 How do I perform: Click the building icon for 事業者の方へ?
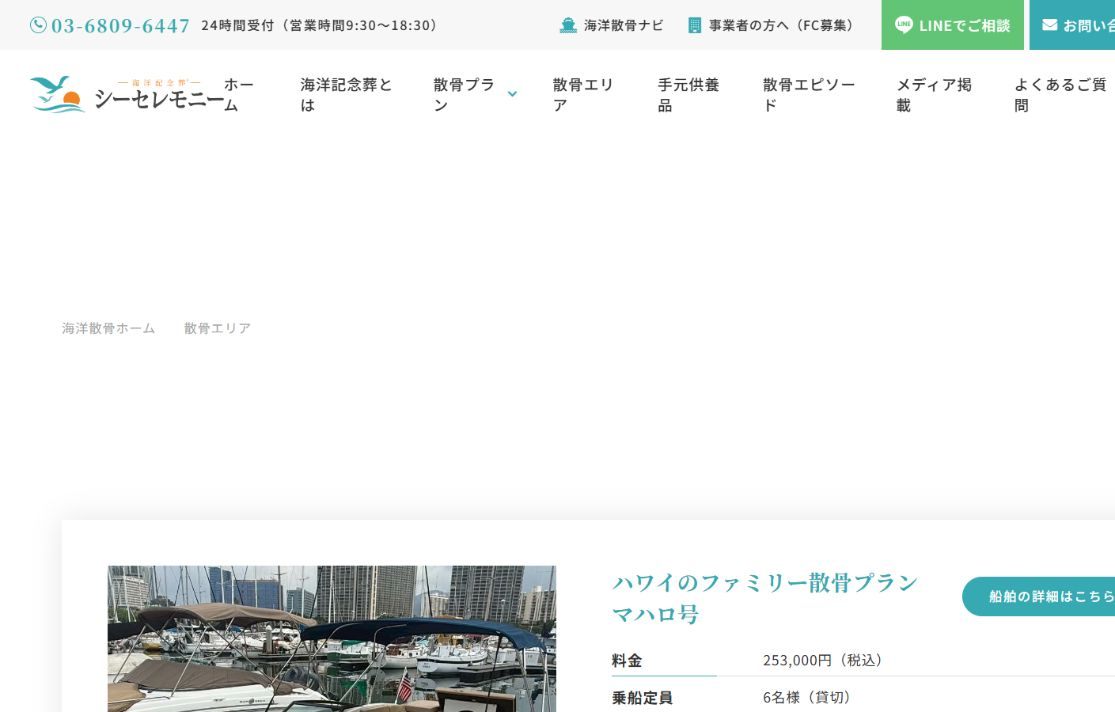pos(695,26)
